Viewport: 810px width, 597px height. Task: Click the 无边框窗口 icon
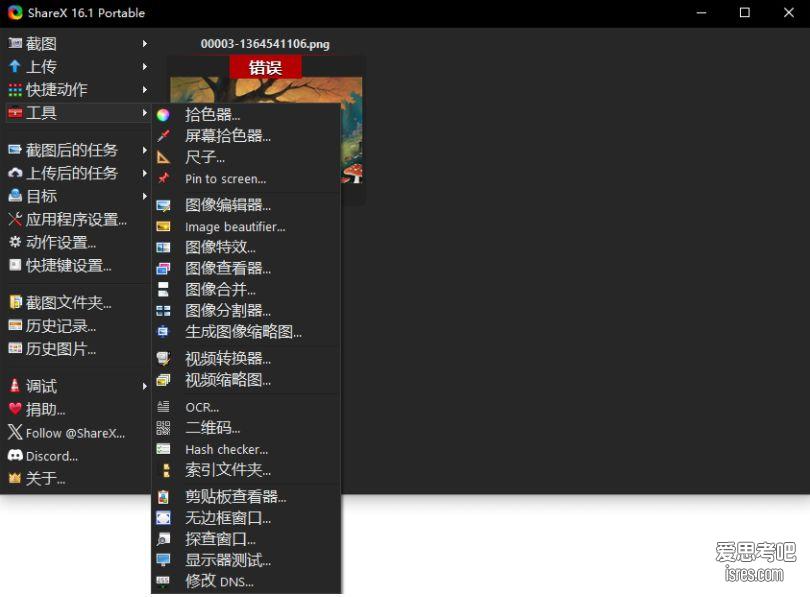[x=163, y=518]
